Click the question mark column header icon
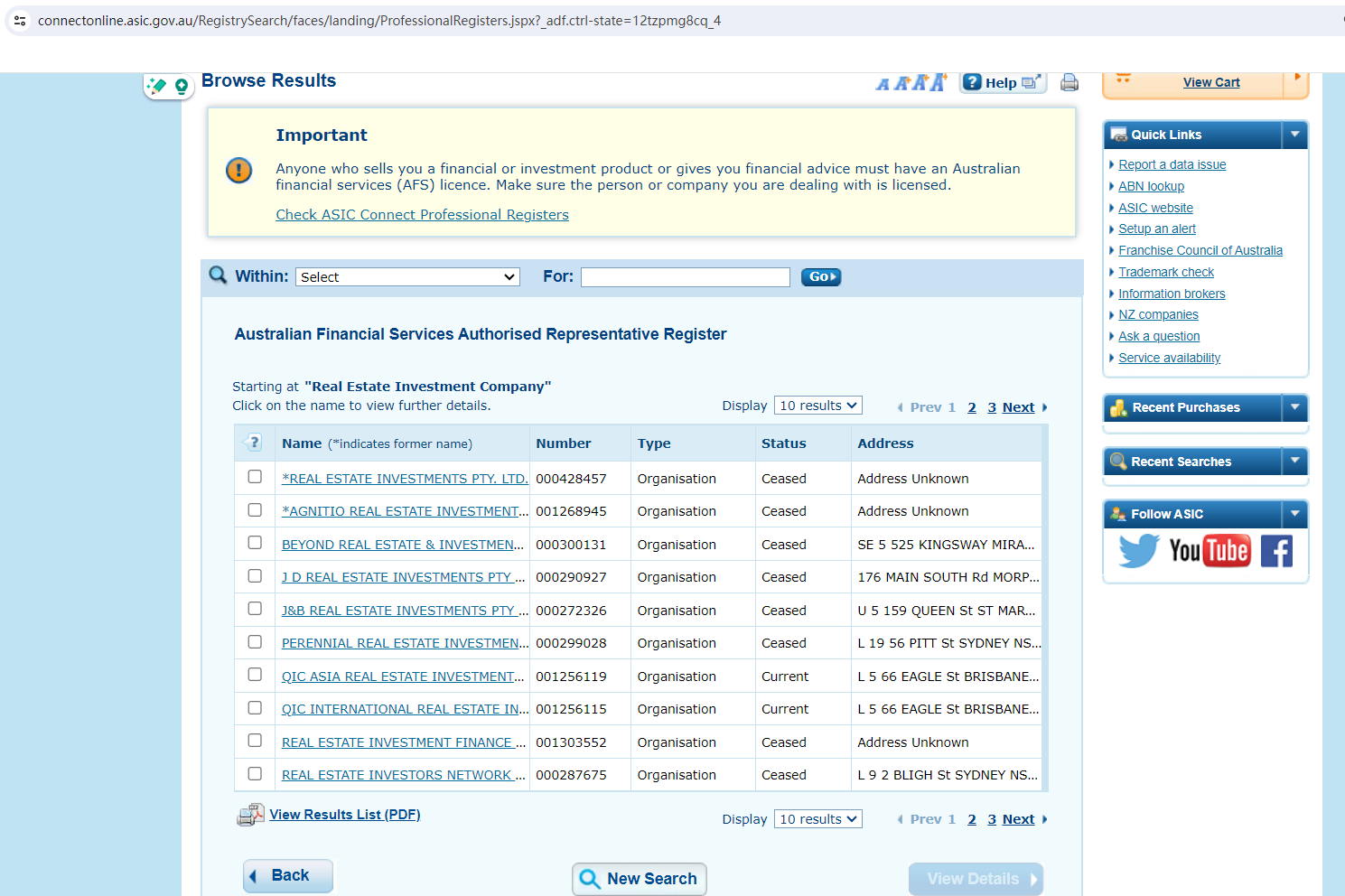Viewport: 1345px width, 896px height. (254, 443)
